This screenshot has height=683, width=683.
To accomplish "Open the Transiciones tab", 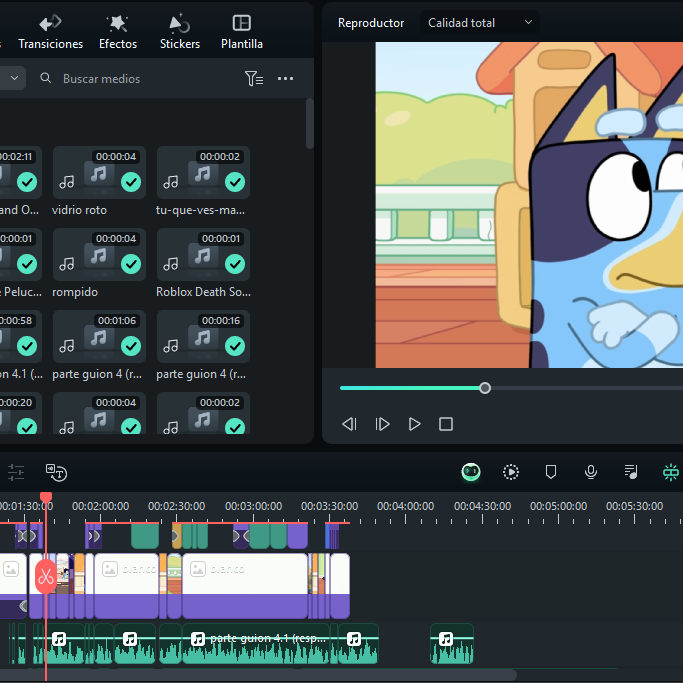I will click(50, 32).
